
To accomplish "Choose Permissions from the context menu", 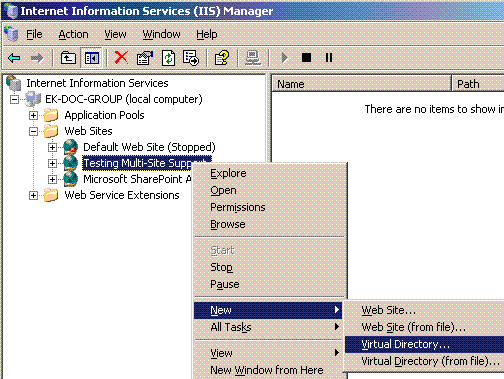I will pos(268,207).
